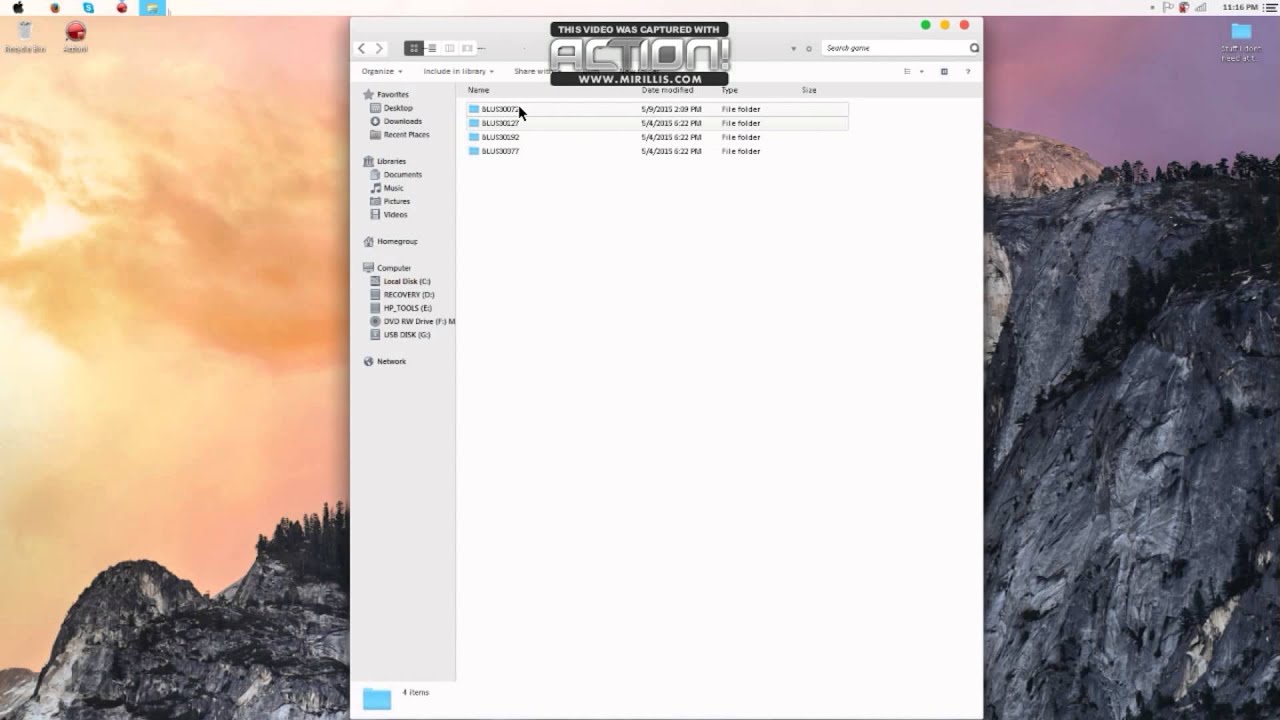This screenshot has width=1280, height=720.
Task: Open the red Action! icon in top bar
Action: point(122,7)
